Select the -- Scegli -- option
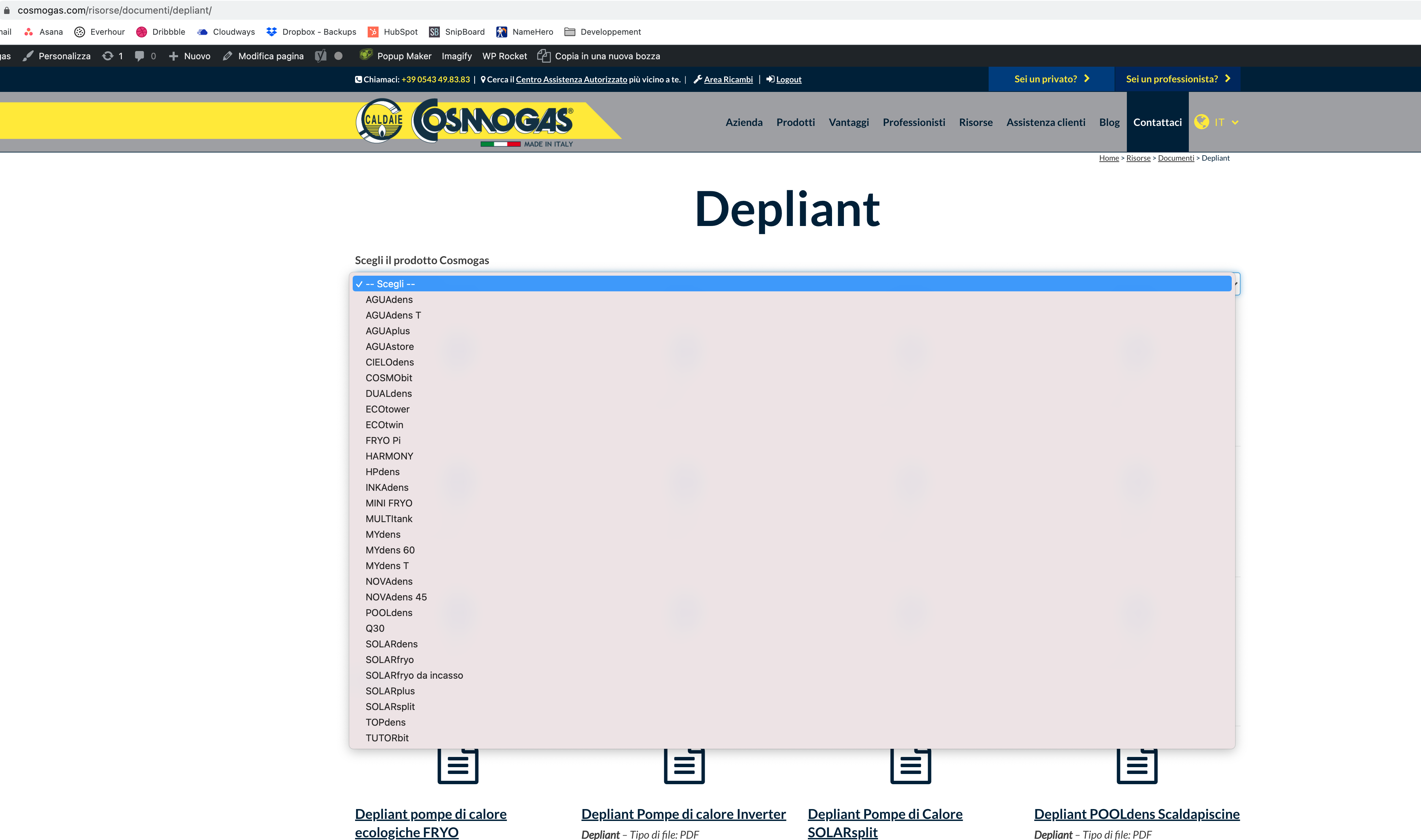The image size is (1421, 840). click(x=792, y=284)
